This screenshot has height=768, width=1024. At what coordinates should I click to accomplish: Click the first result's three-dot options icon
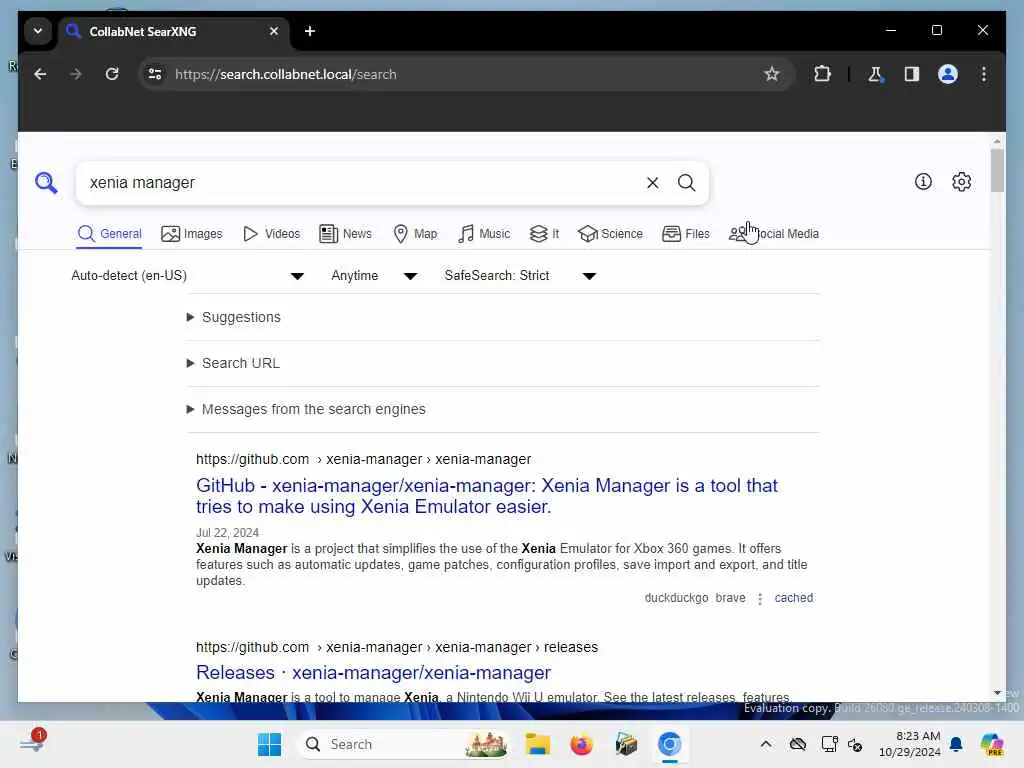point(760,599)
